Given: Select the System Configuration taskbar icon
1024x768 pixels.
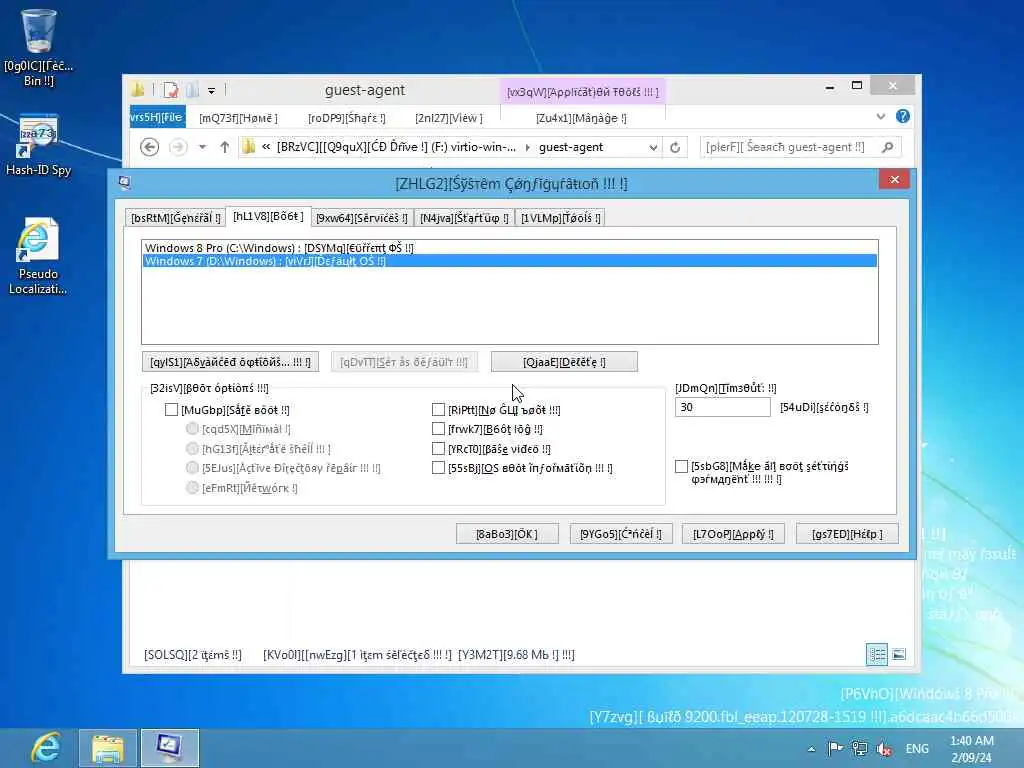Looking at the screenshot, I should pos(169,748).
